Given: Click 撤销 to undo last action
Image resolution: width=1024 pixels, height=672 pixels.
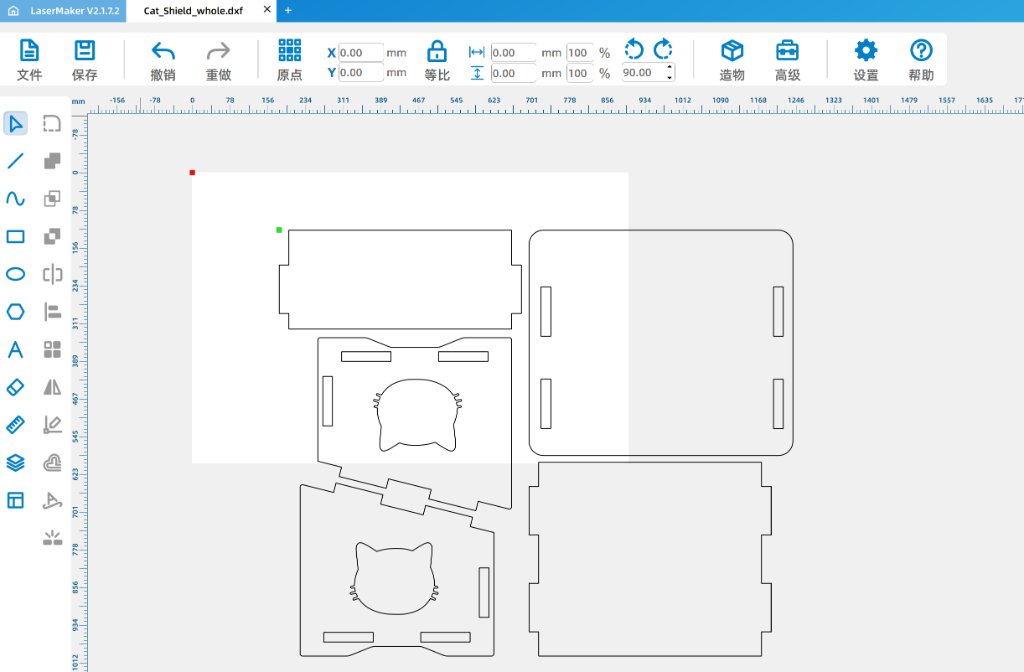Looking at the screenshot, I should pyautogui.click(x=162, y=57).
